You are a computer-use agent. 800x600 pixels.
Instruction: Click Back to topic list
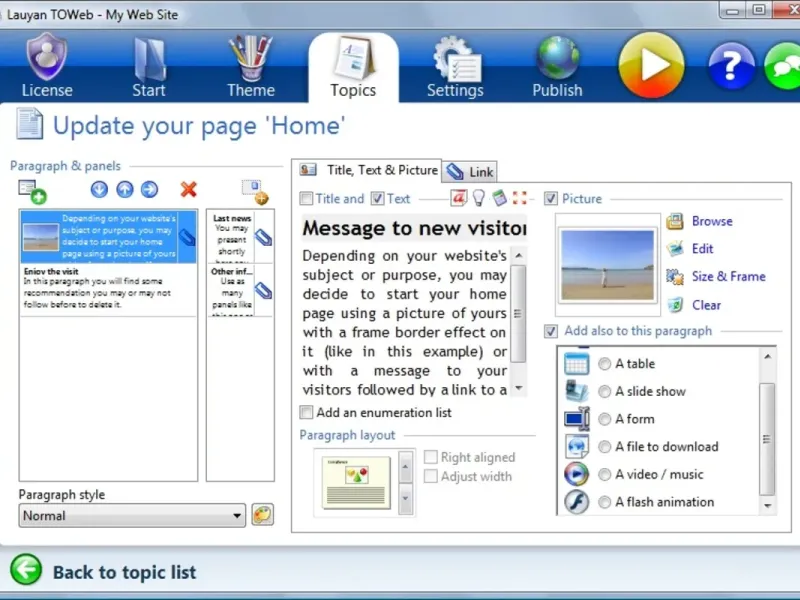[x=124, y=572]
